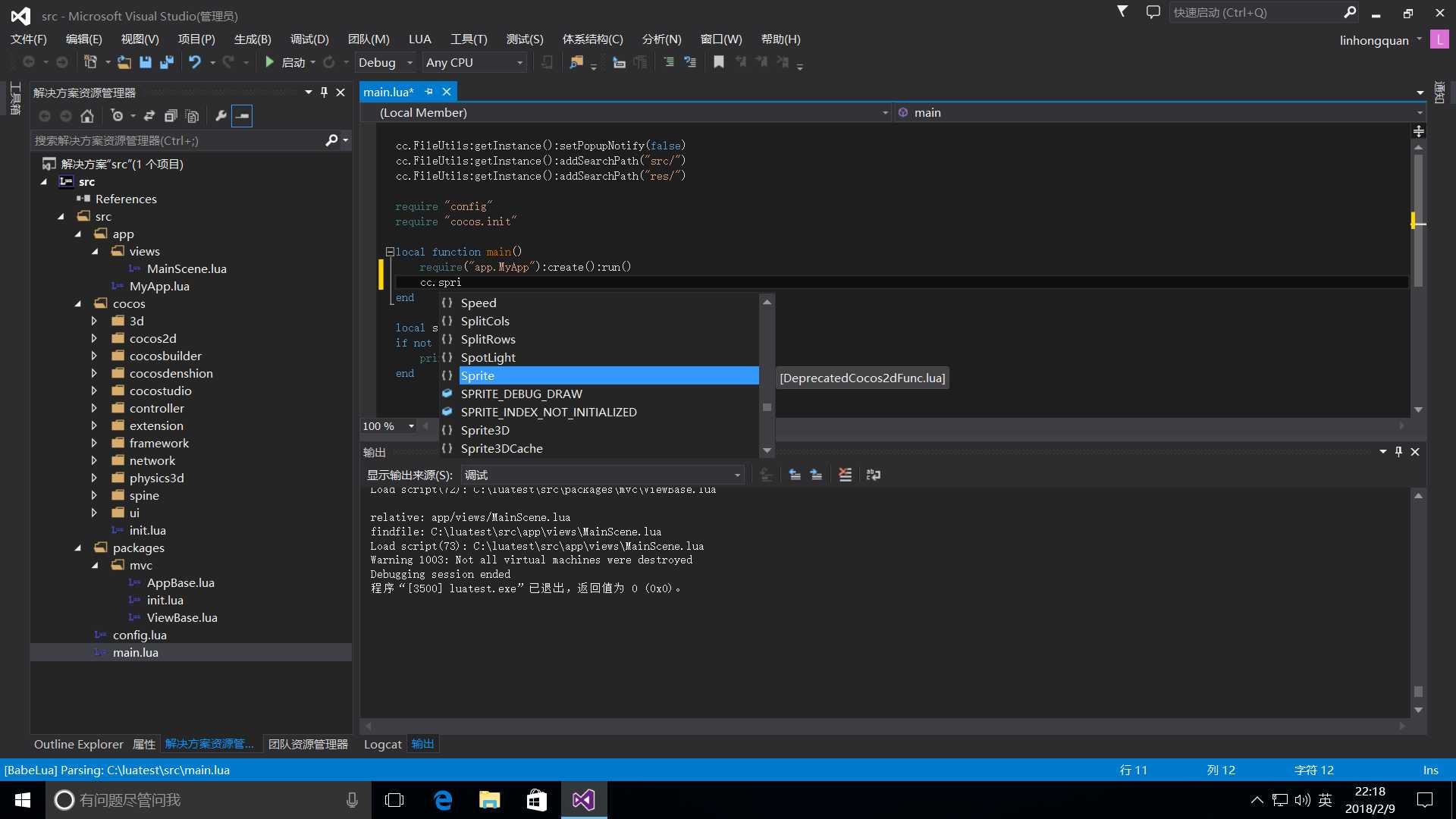The height and width of the screenshot is (819, 1456).
Task: Expand the cocos2d folder
Action: click(x=94, y=338)
